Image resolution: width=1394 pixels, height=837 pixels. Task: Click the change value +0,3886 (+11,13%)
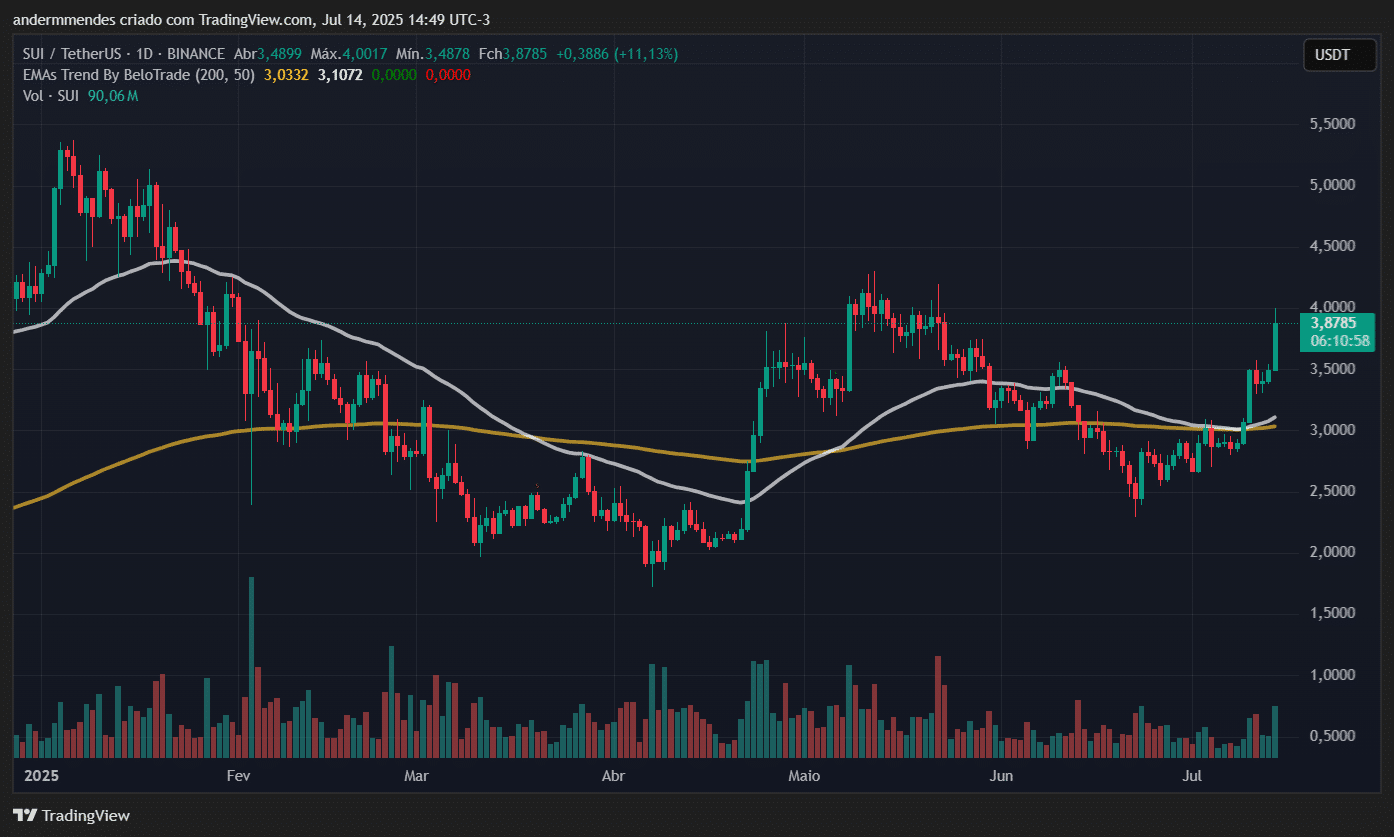[616, 54]
